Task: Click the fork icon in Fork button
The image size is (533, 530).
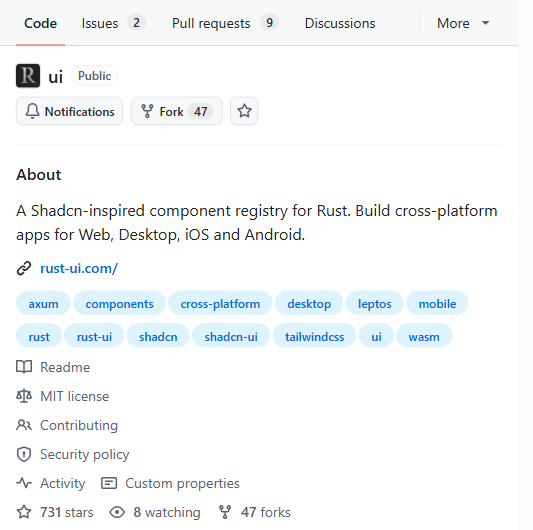Action: [x=147, y=111]
